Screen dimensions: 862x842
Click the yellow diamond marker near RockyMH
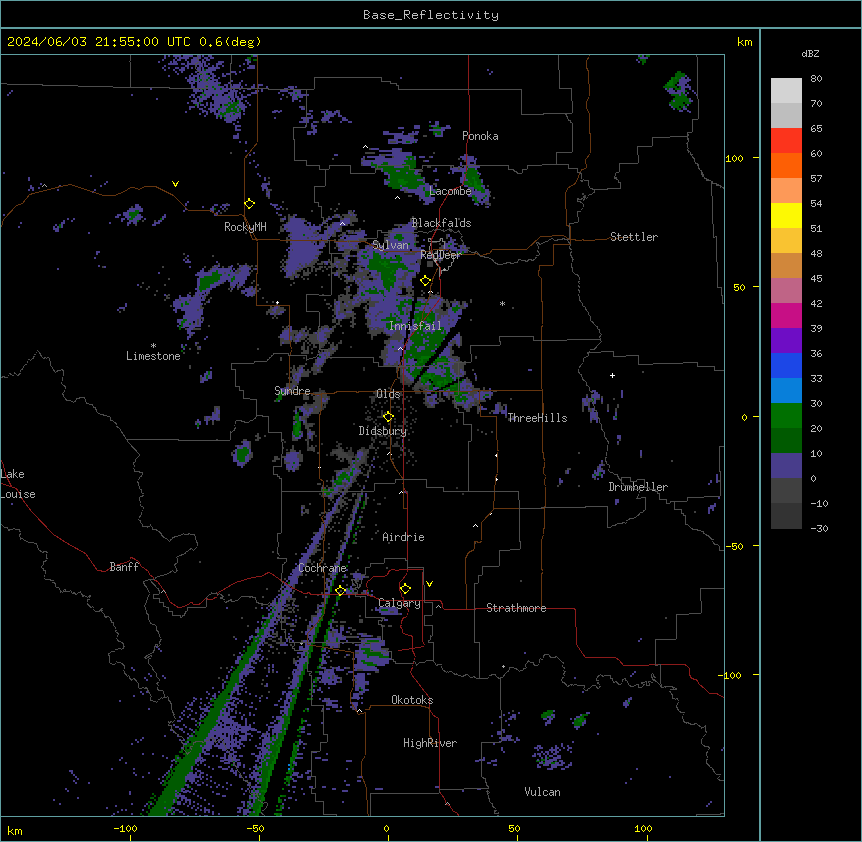(x=249, y=204)
